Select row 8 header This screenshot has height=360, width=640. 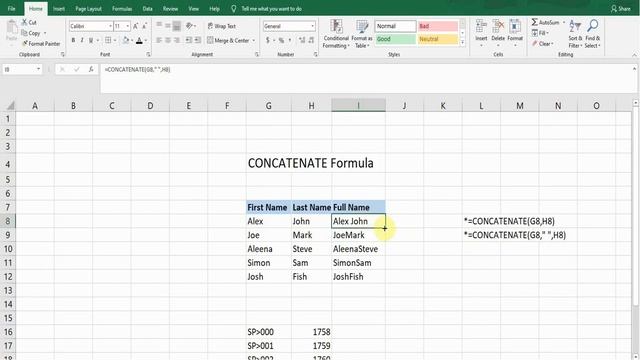(8, 221)
